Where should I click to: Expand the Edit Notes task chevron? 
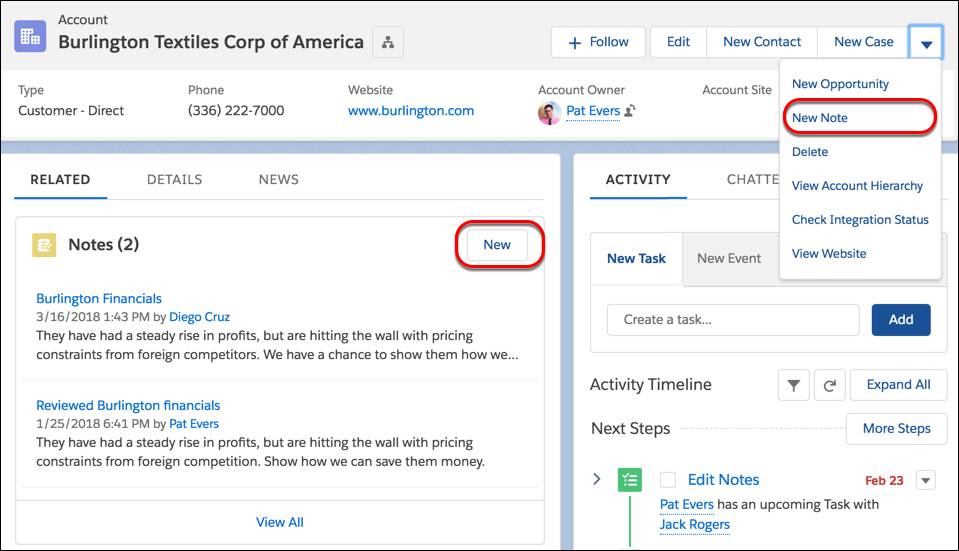pyautogui.click(x=597, y=479)
